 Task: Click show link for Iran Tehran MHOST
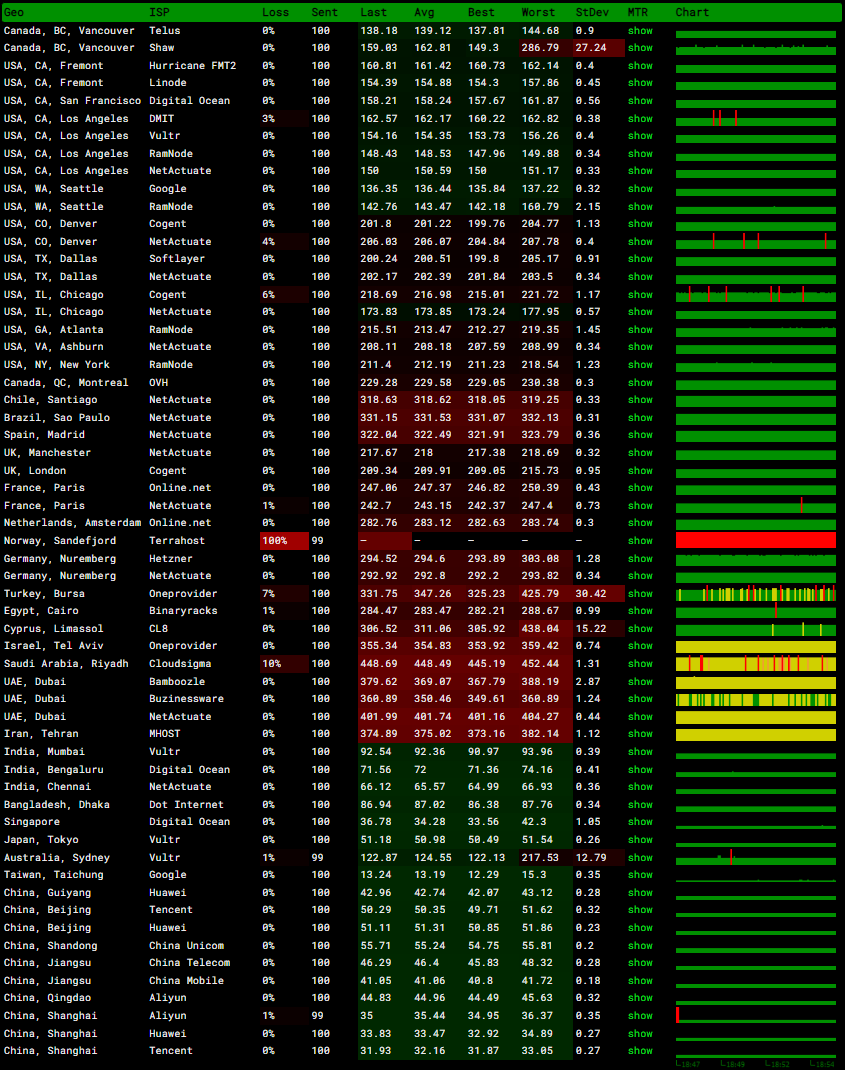coord(640,734)
